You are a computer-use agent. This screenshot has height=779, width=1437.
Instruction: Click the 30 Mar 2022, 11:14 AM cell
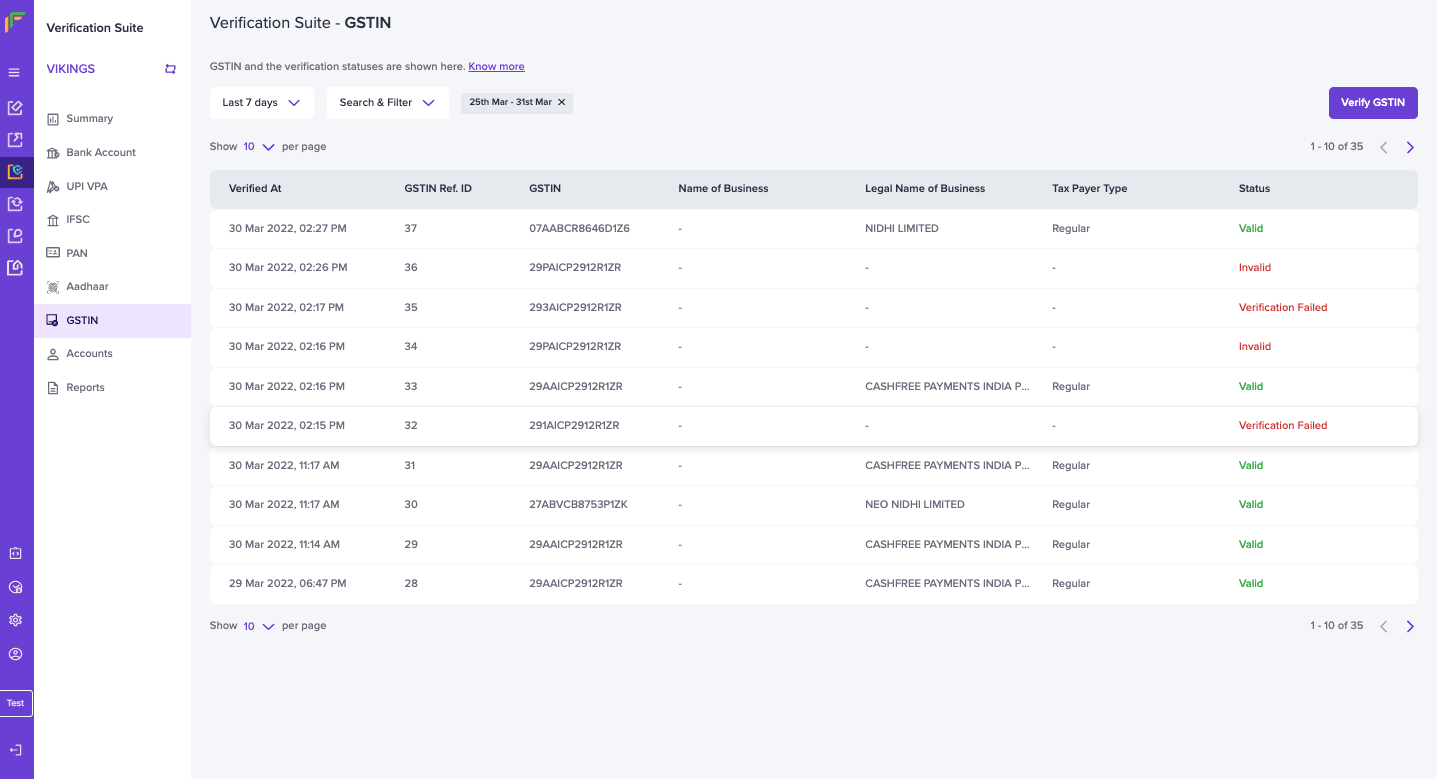coord(285,545)
